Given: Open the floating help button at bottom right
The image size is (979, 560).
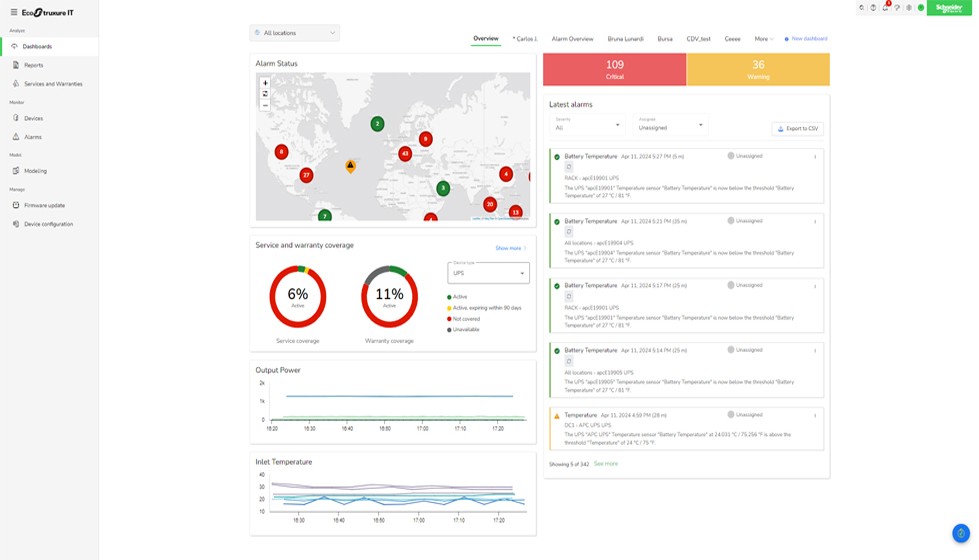Looking at the screenshot, I should [x=960, y=533].
